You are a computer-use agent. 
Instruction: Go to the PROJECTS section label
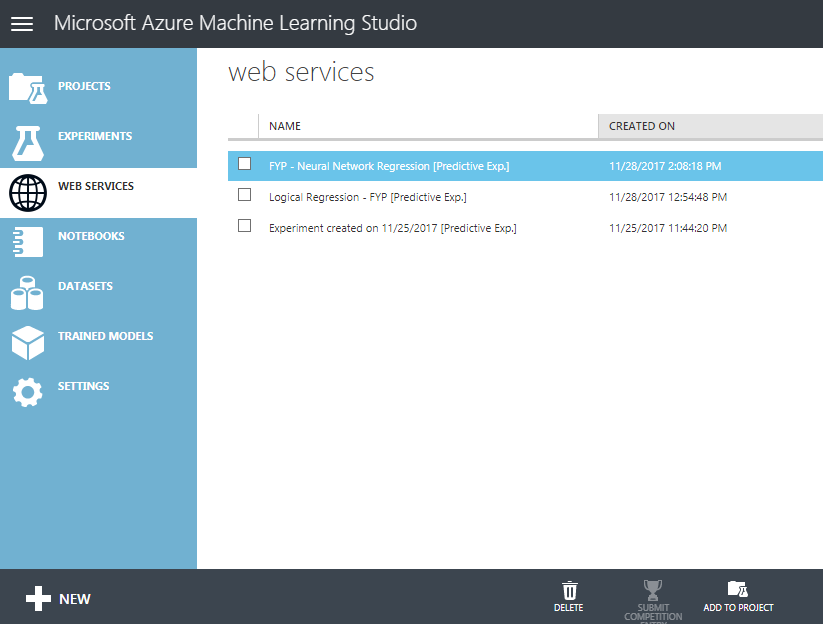(x=84, y=86)
